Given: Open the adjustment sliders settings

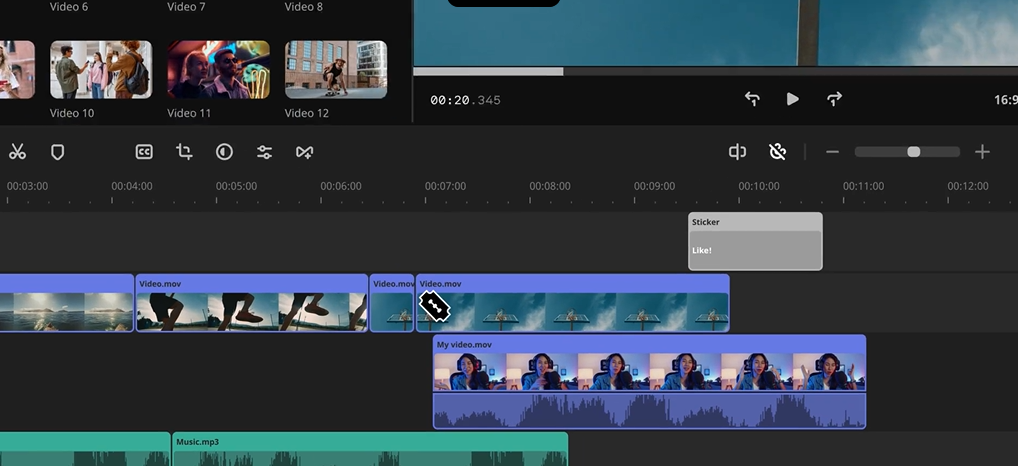Looking at the screenshot, I should [264, 152].
